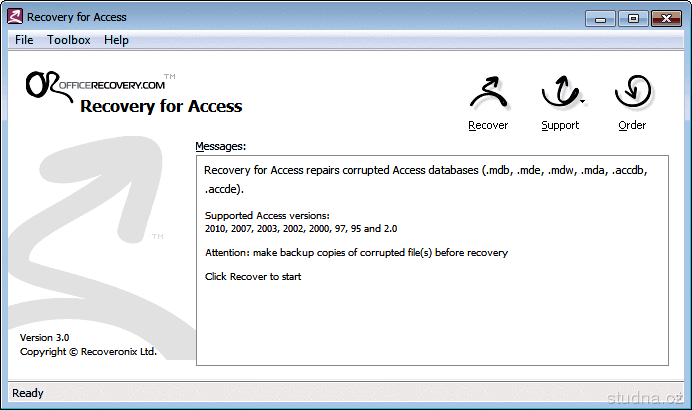The height and width of the screenshot is (410, 692).
Task: Maximize the Recovery for Access window
Action: [633, 17]
